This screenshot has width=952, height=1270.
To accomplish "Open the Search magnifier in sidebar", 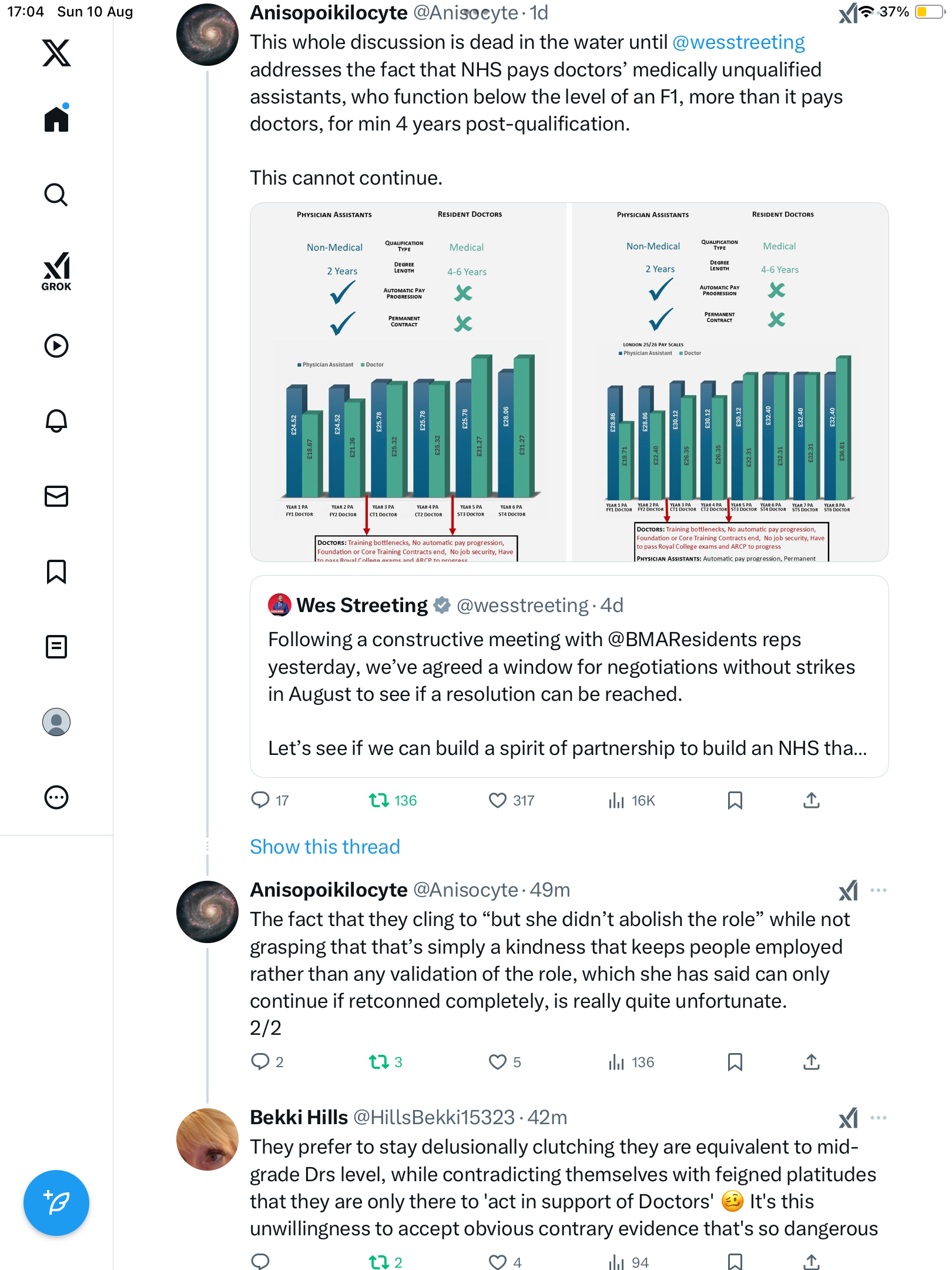I will tap(56, 195).
